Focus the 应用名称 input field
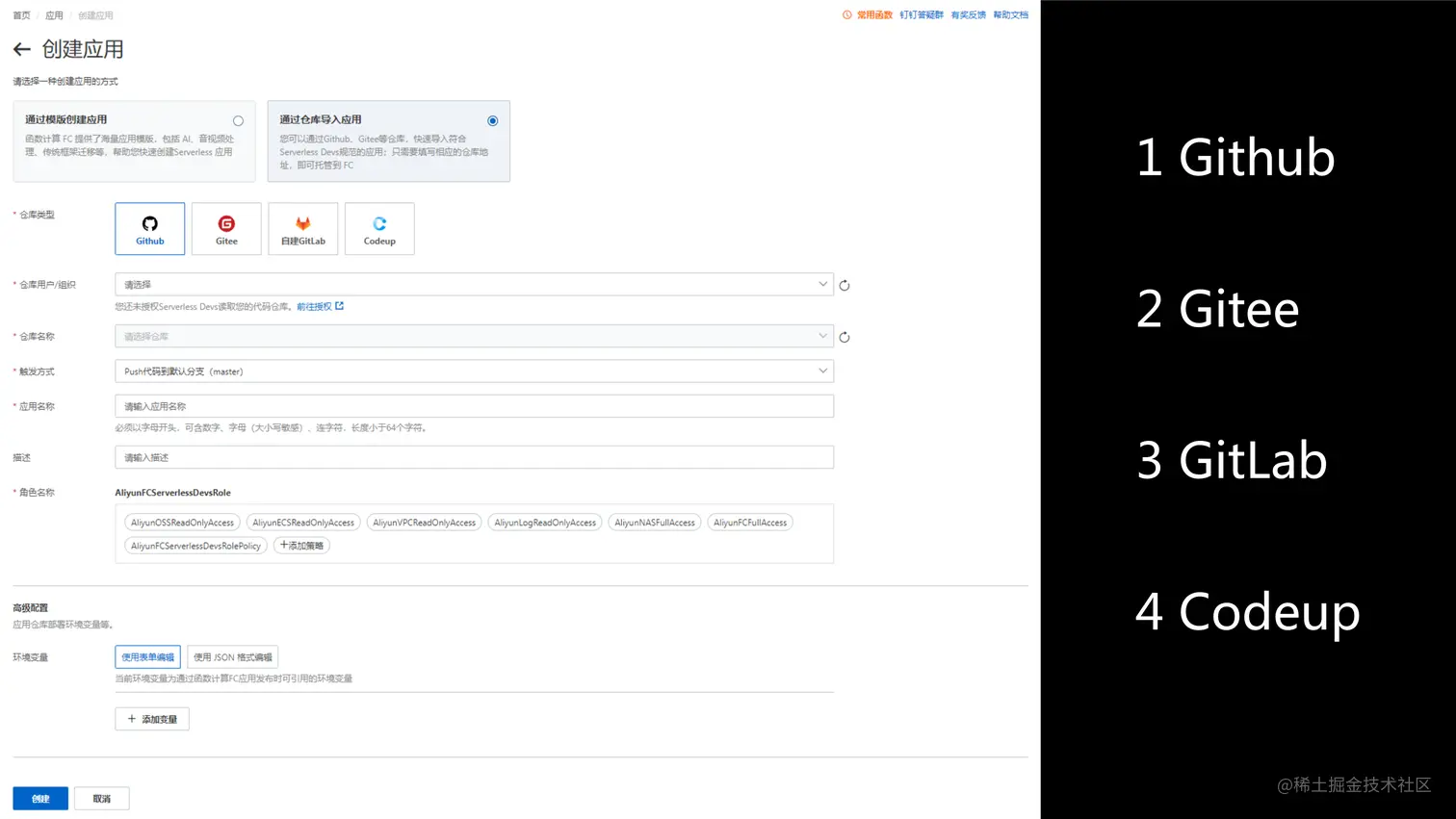Screen dimensions: 1456x819 coord(474,406)
